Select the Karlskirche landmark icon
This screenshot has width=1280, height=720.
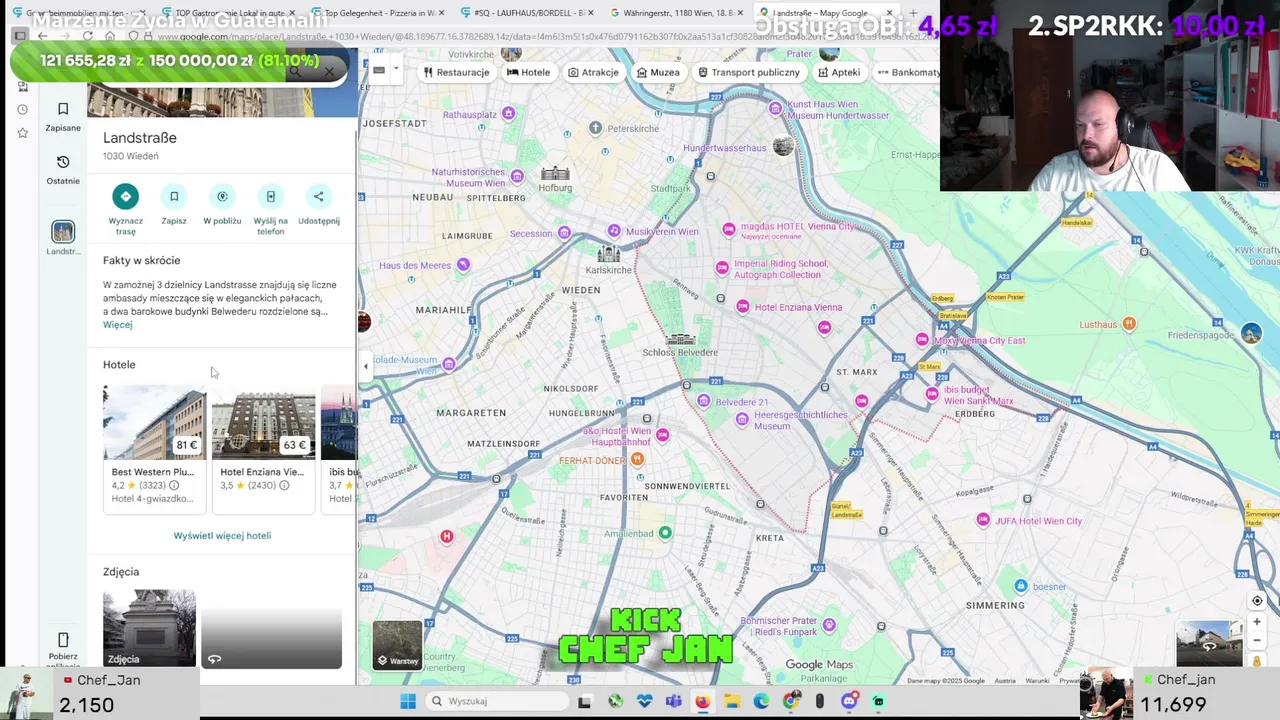pos(608,254)
